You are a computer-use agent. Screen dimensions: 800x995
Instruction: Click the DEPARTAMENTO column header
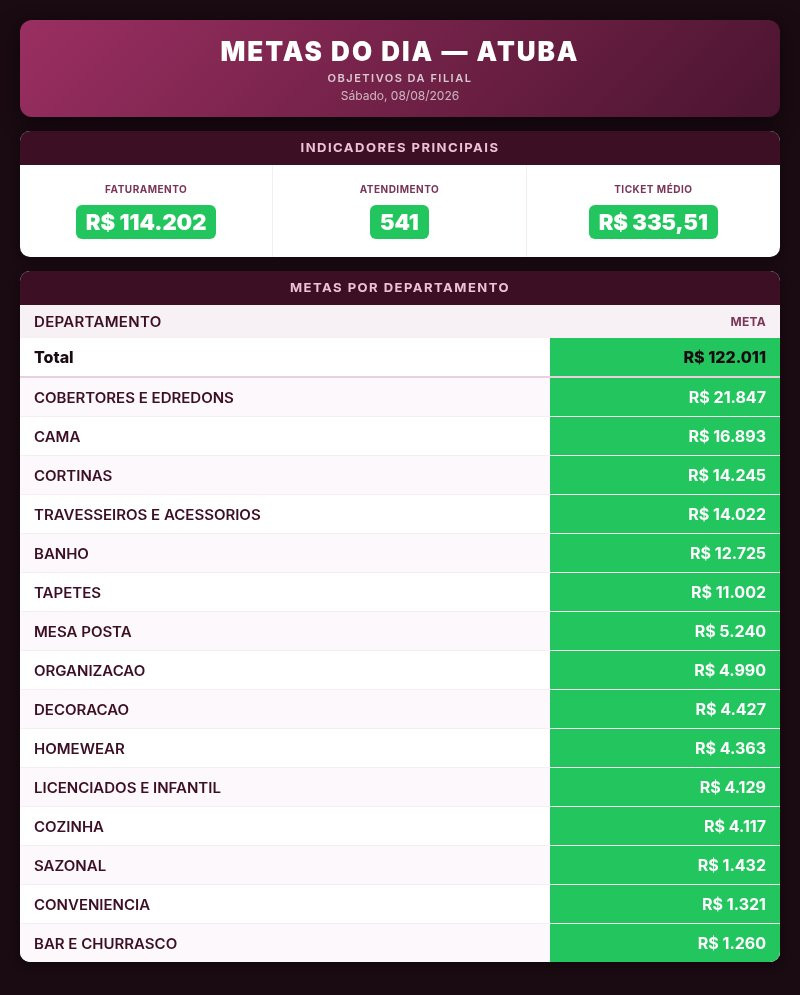pos(98,322)
